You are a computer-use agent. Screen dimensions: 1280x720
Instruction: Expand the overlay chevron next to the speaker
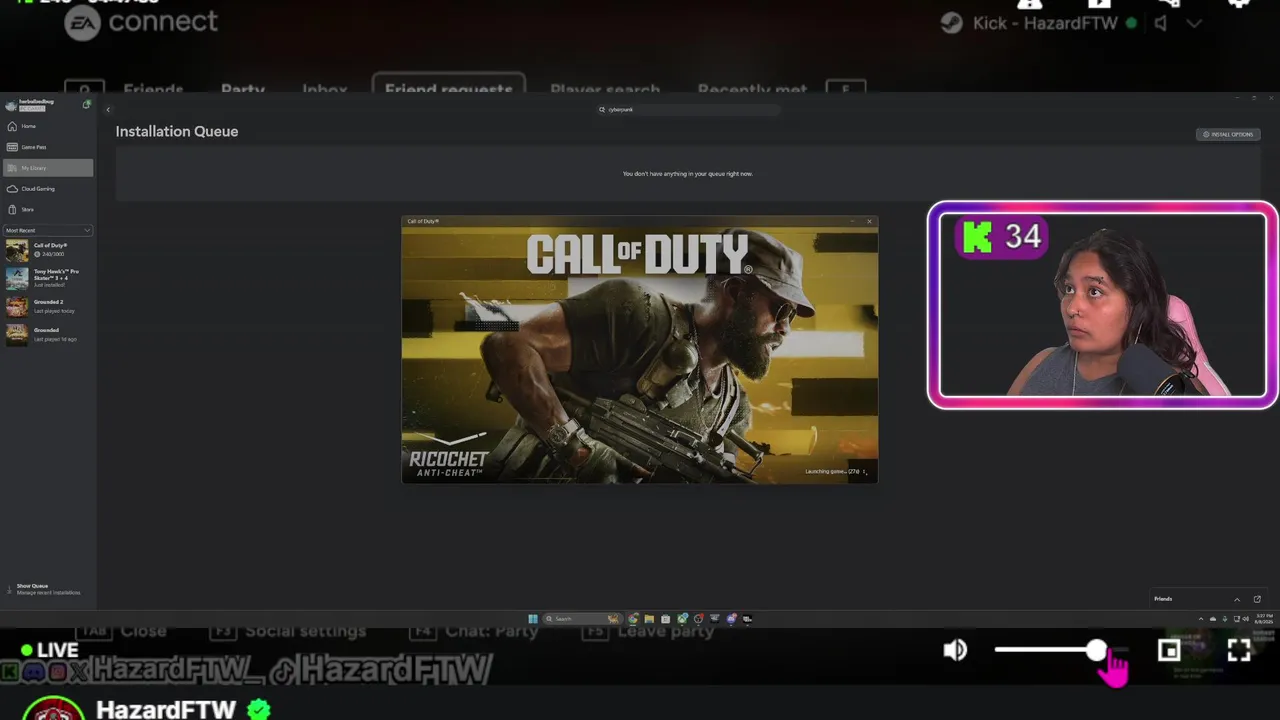1194,24
